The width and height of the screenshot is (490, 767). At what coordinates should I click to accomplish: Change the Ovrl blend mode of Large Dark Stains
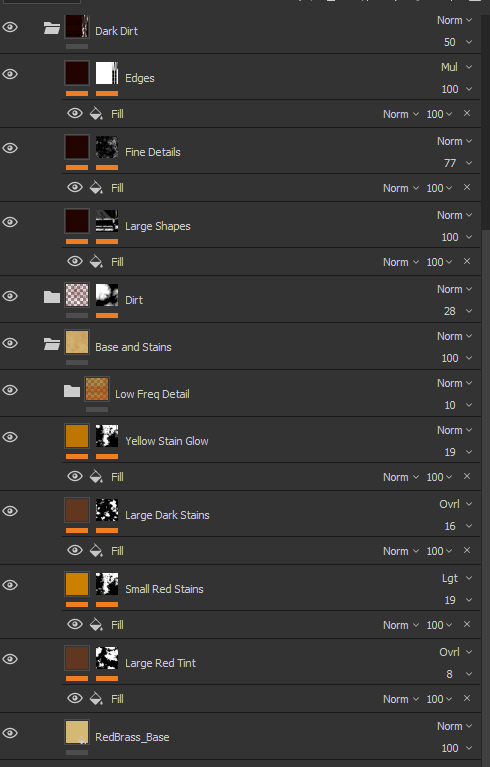456,504
